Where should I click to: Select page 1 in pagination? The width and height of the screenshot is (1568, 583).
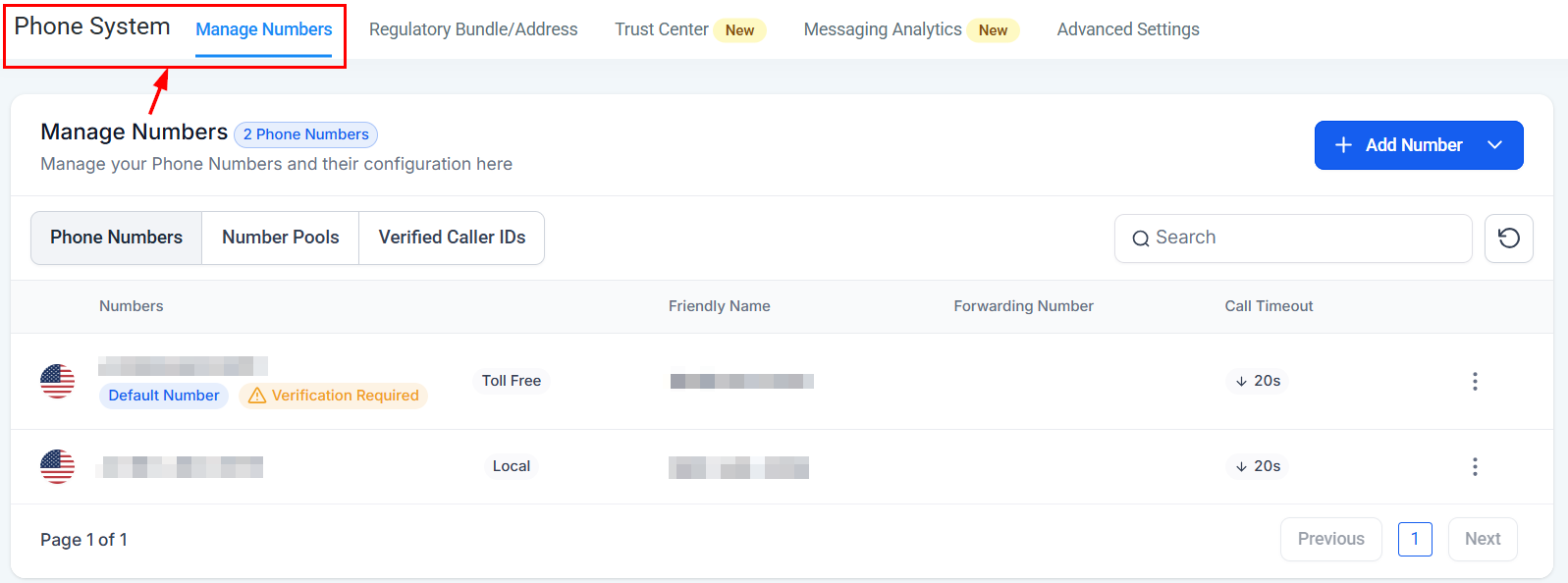(1415, 539)
